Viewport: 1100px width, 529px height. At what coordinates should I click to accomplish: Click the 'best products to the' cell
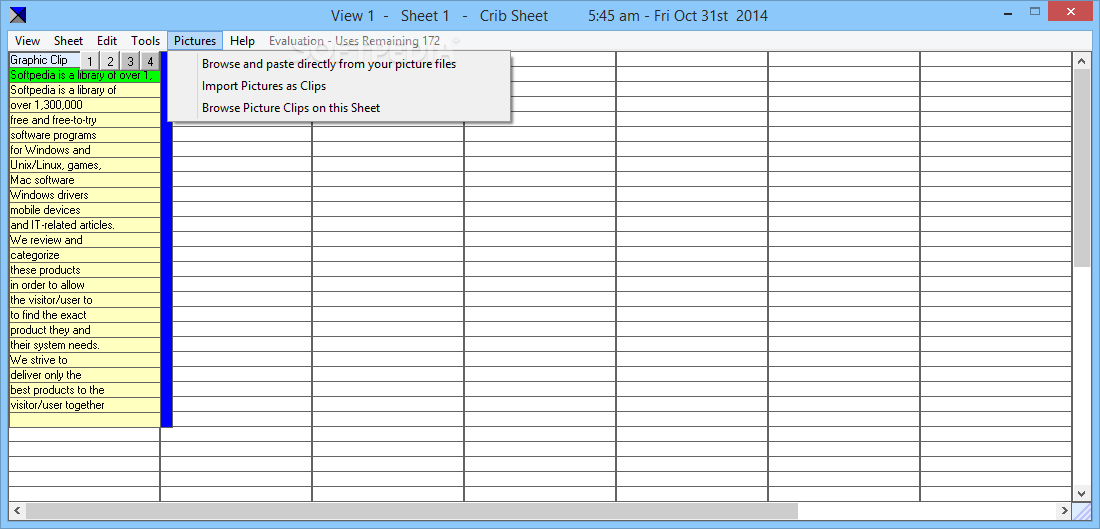click(85, 389)
